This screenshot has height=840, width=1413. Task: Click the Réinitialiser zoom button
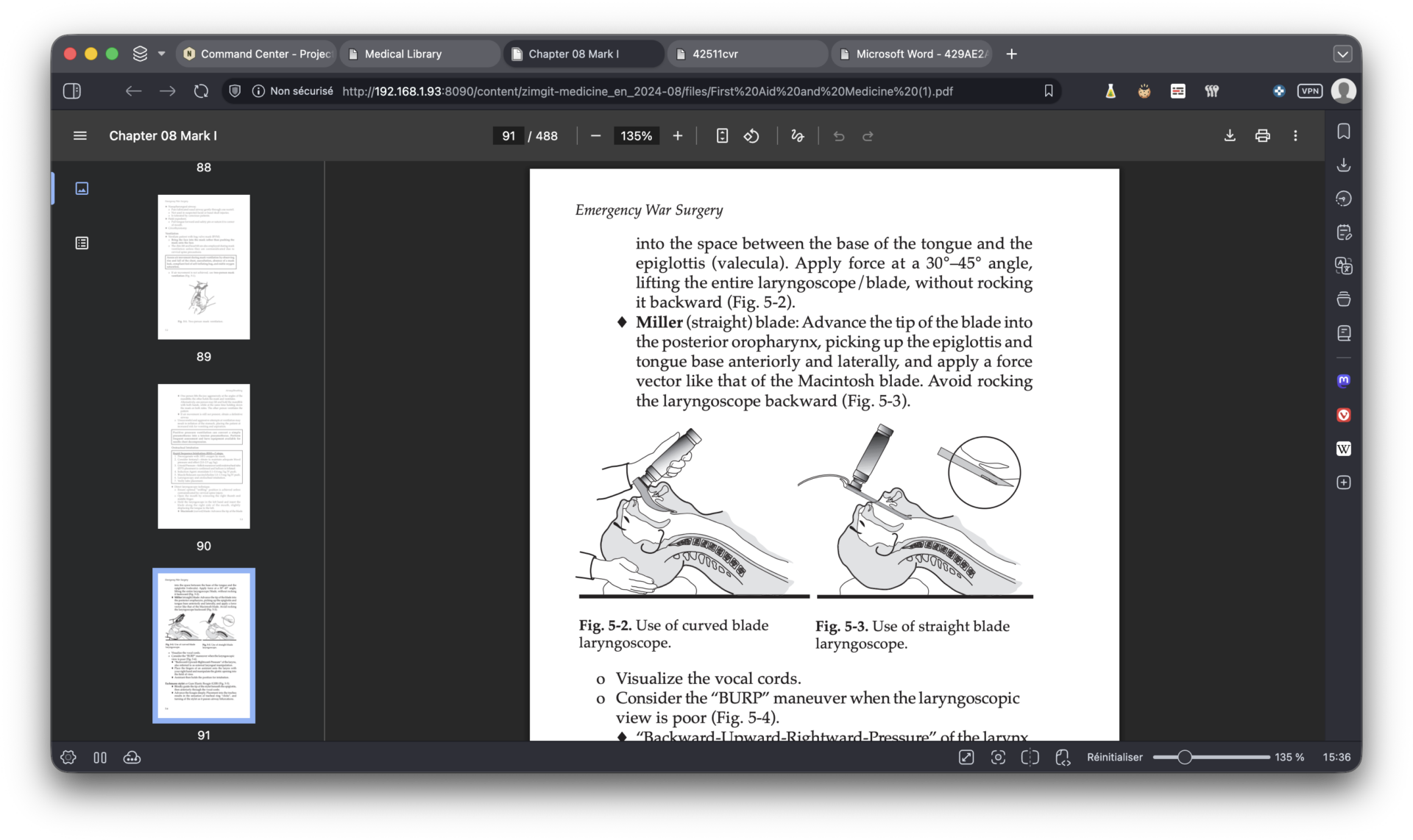point(1114,757)
